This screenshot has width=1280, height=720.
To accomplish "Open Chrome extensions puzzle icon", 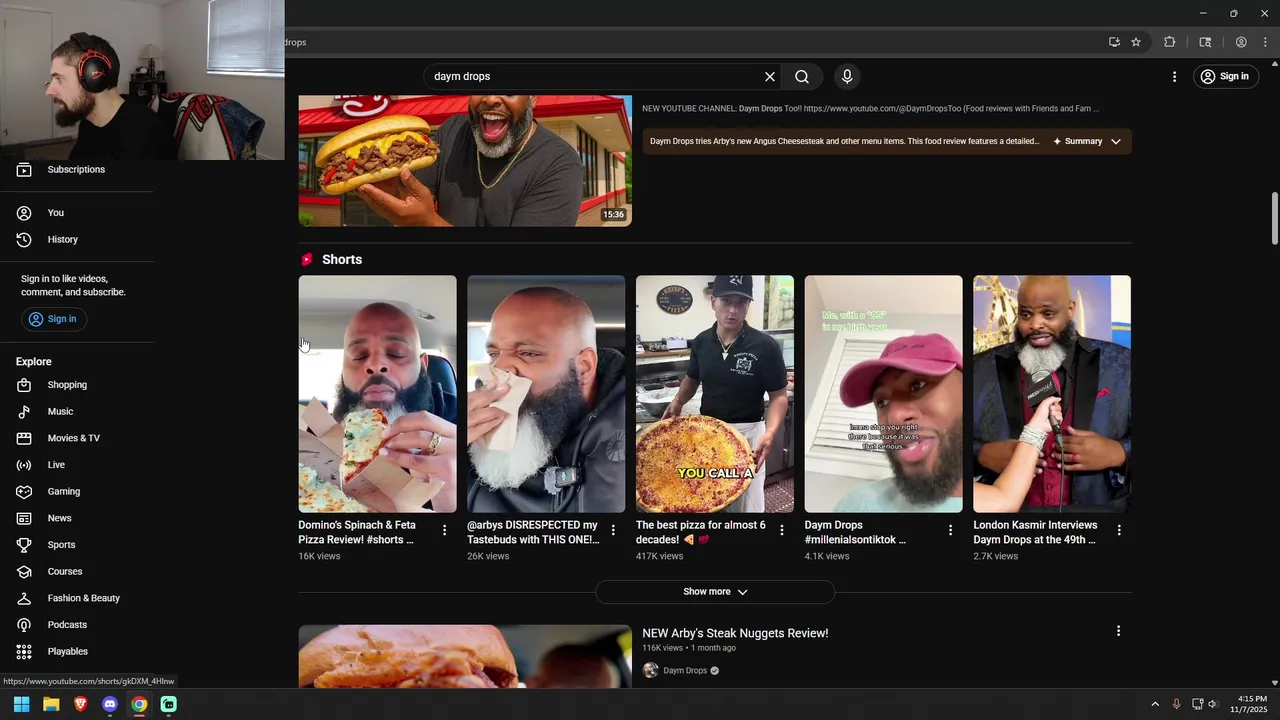I will tap(1169, 42).
